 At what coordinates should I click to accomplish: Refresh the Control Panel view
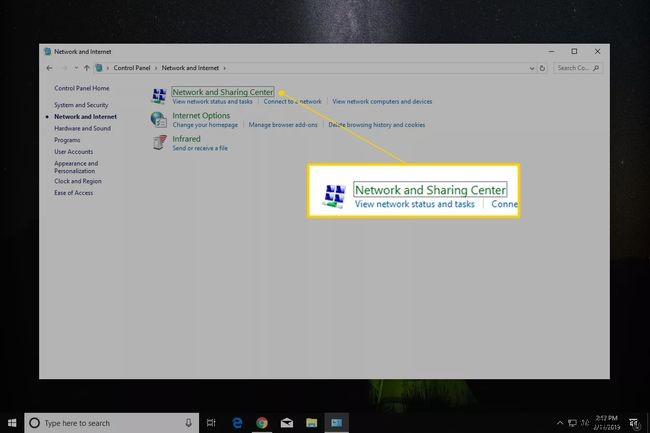tap(542, 68)
